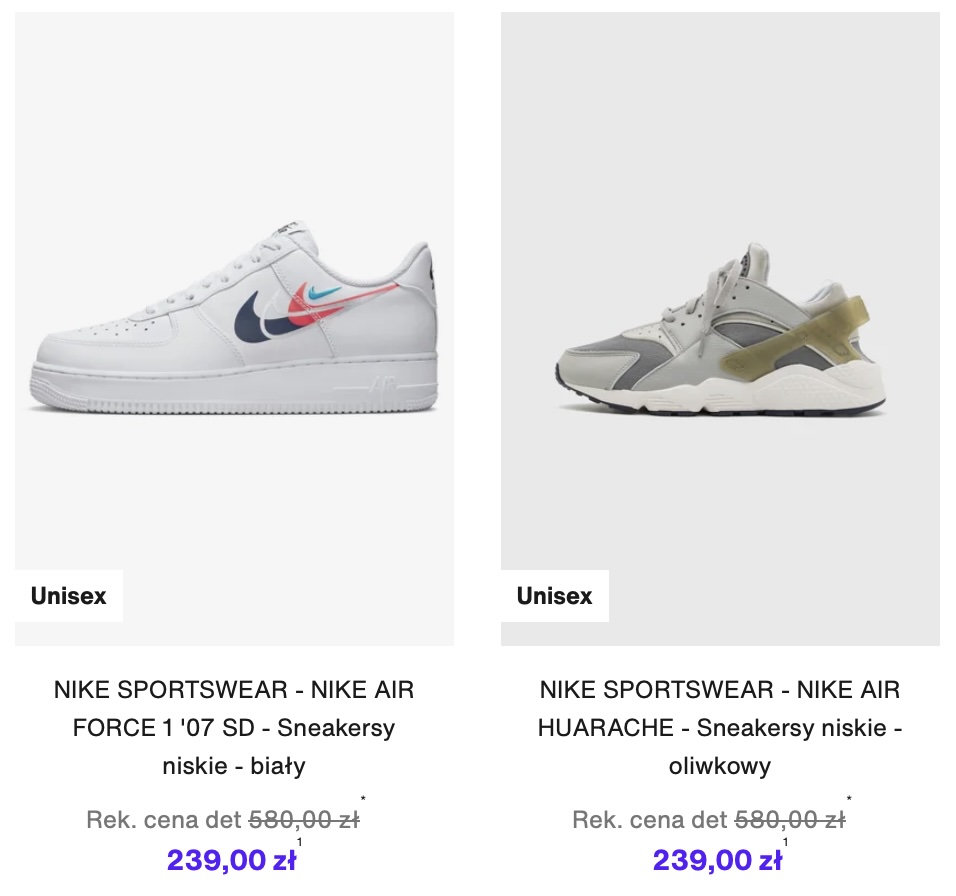956x896 pixels.
Task: Select the 239,00 zł price for Air Force 1
Action: pos(232,860)
